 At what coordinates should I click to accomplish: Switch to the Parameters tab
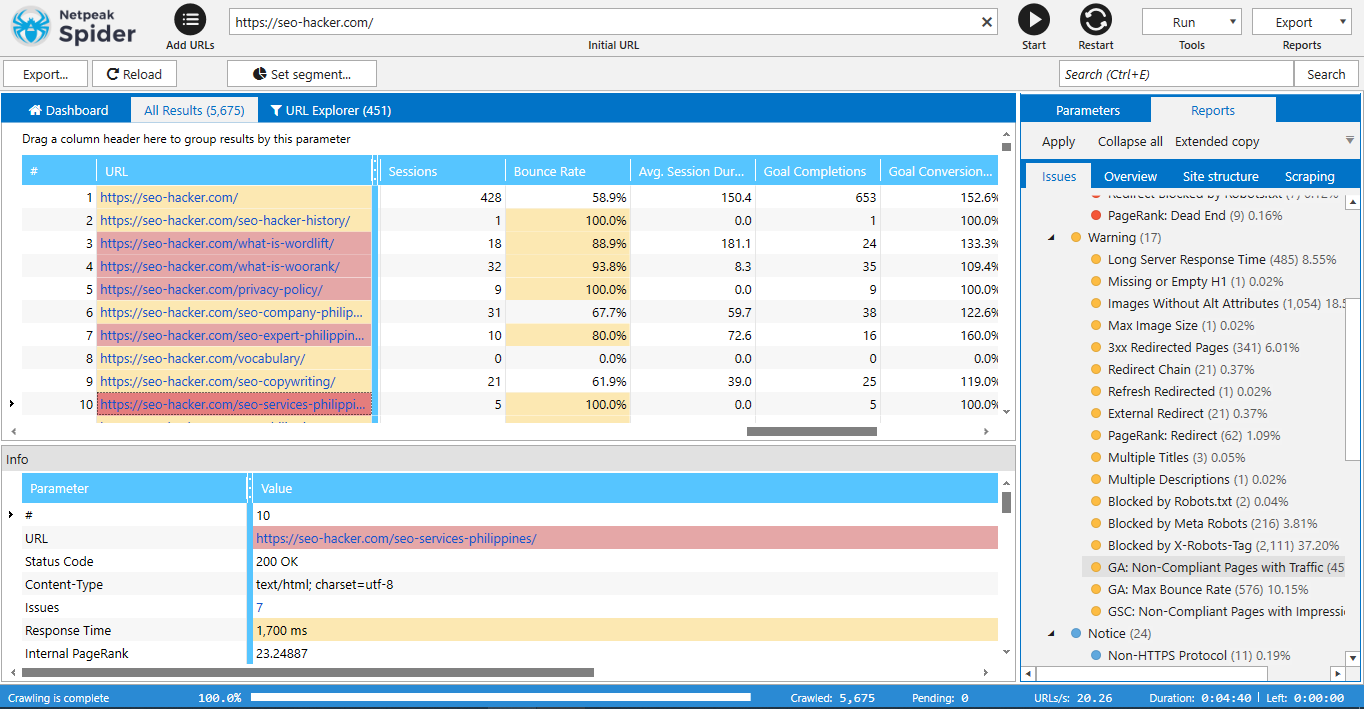pyautogui.click(x=1087, y=110)
